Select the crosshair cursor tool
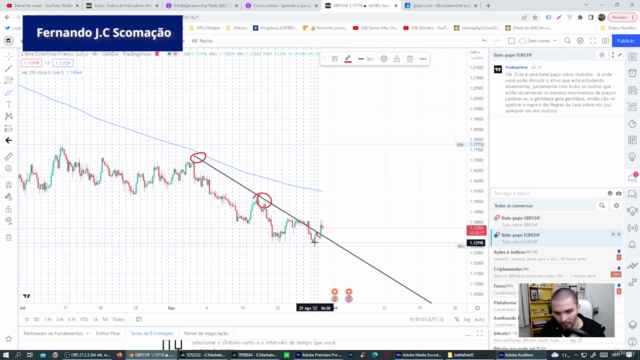The height and width of the screenshot is (360, 640). click(x=9, y=56)
